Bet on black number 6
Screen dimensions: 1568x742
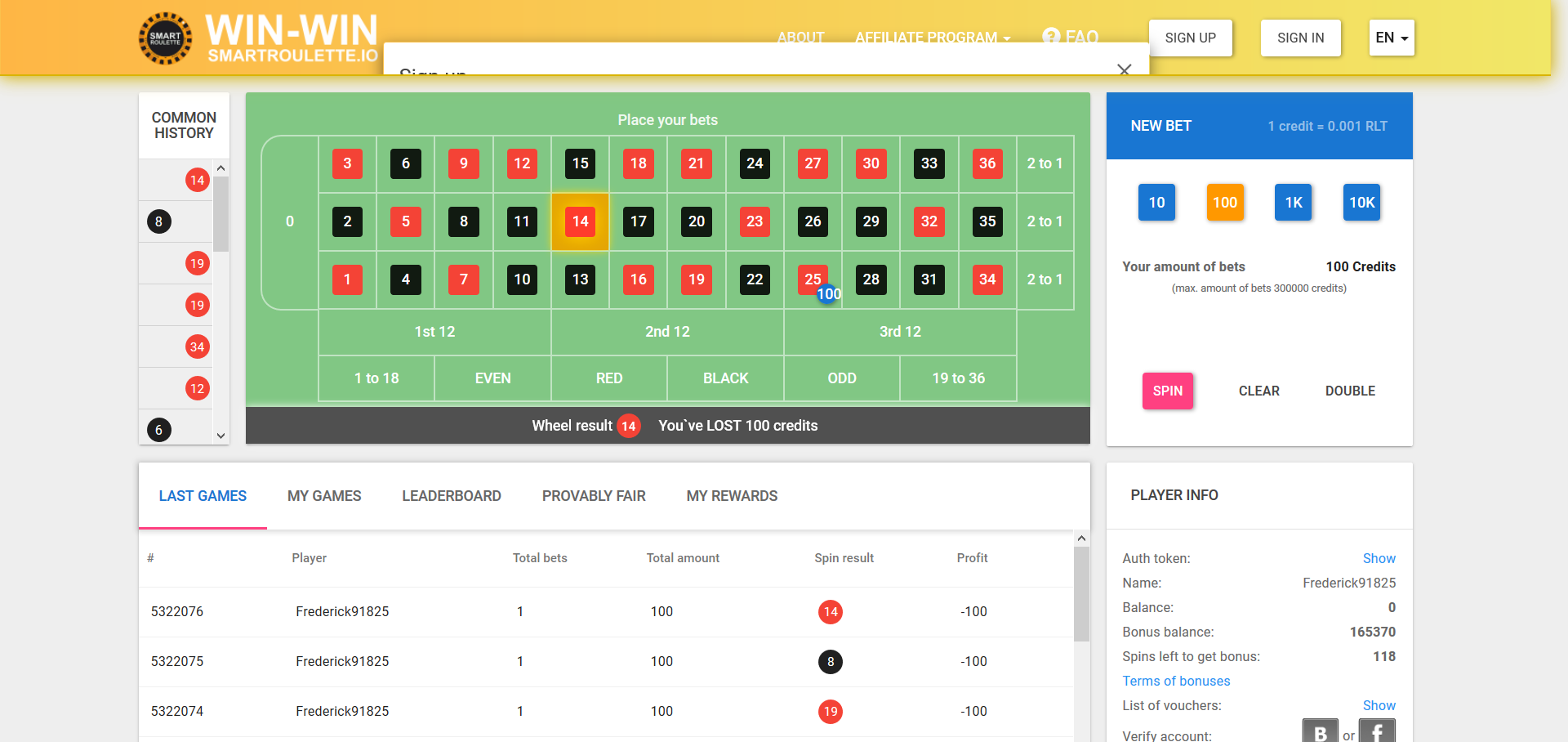(x=406, y=163)
